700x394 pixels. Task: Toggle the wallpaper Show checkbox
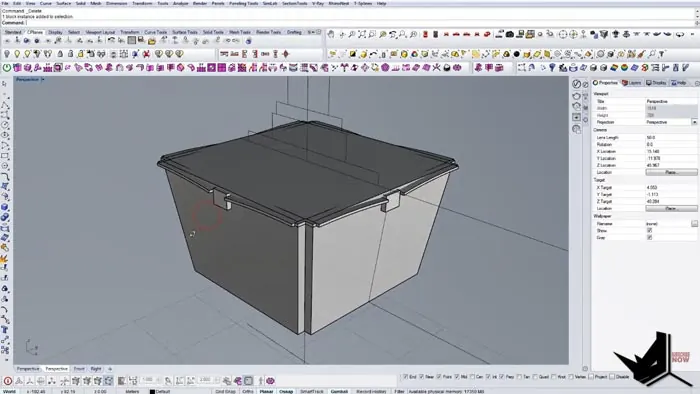pos(649,231)
